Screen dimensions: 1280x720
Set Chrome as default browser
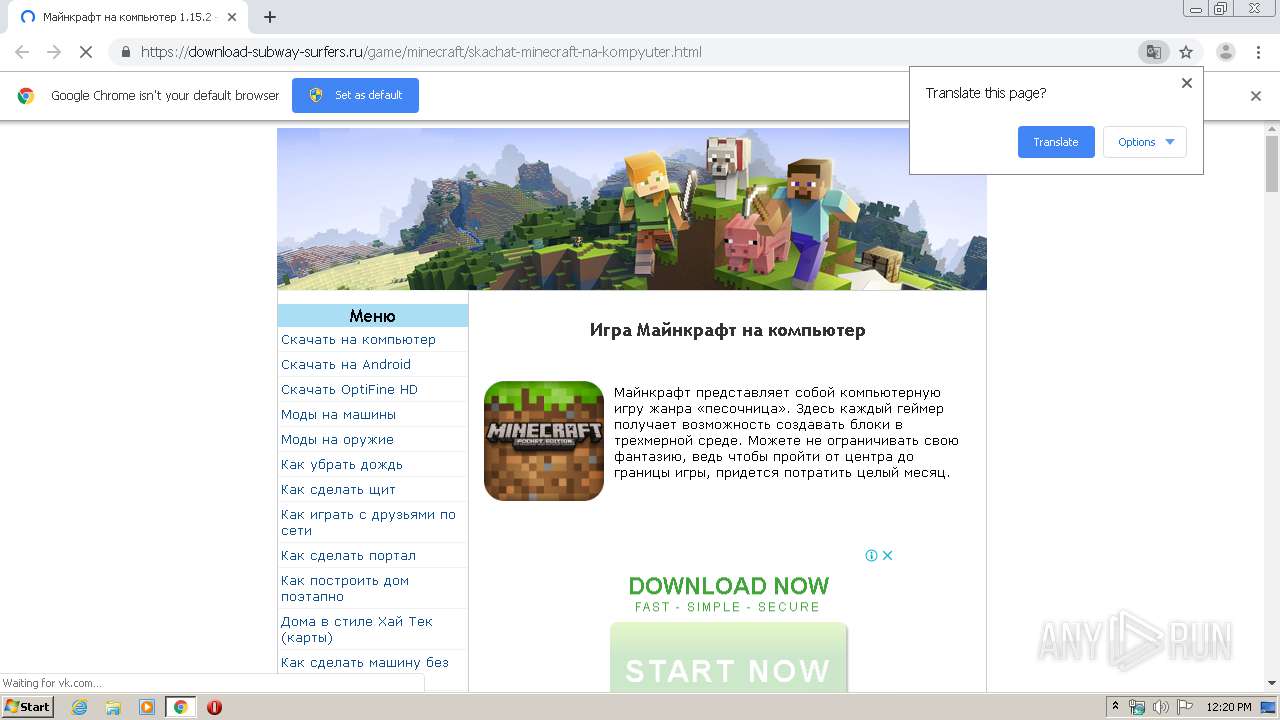click(355, 95)
